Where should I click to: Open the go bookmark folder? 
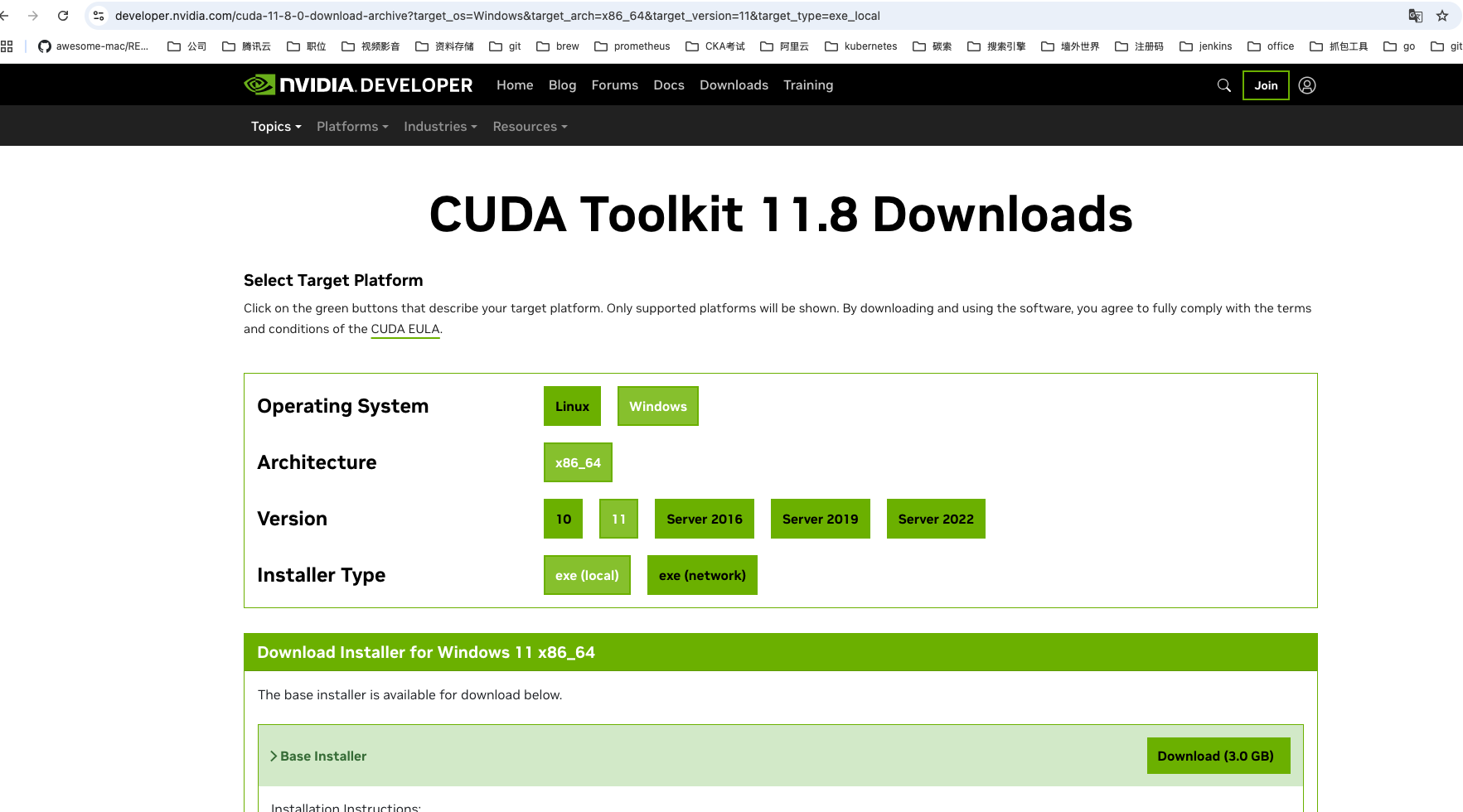pyautogui.click(x=1399, y=46)
